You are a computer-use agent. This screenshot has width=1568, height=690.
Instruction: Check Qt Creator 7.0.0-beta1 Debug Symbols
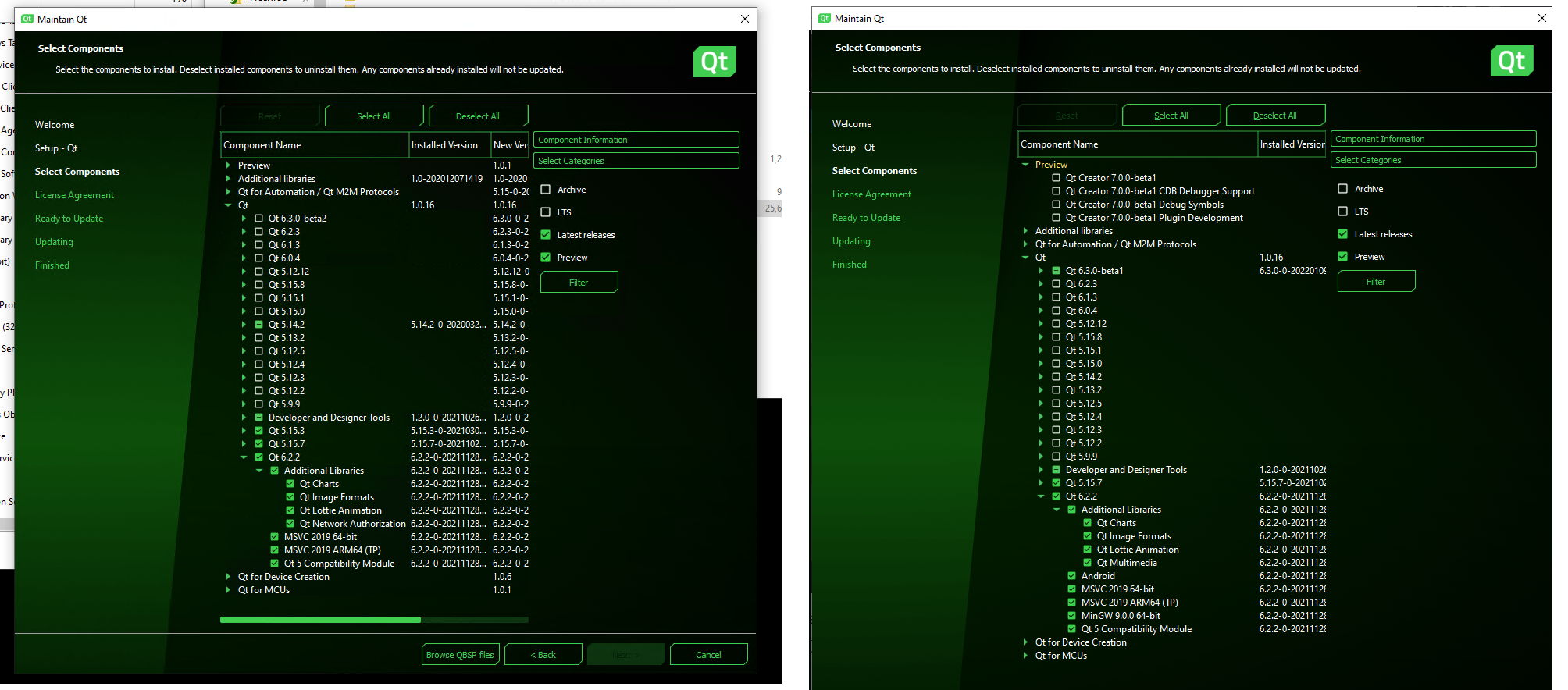pyautogui.click(x=1057, y=205)
